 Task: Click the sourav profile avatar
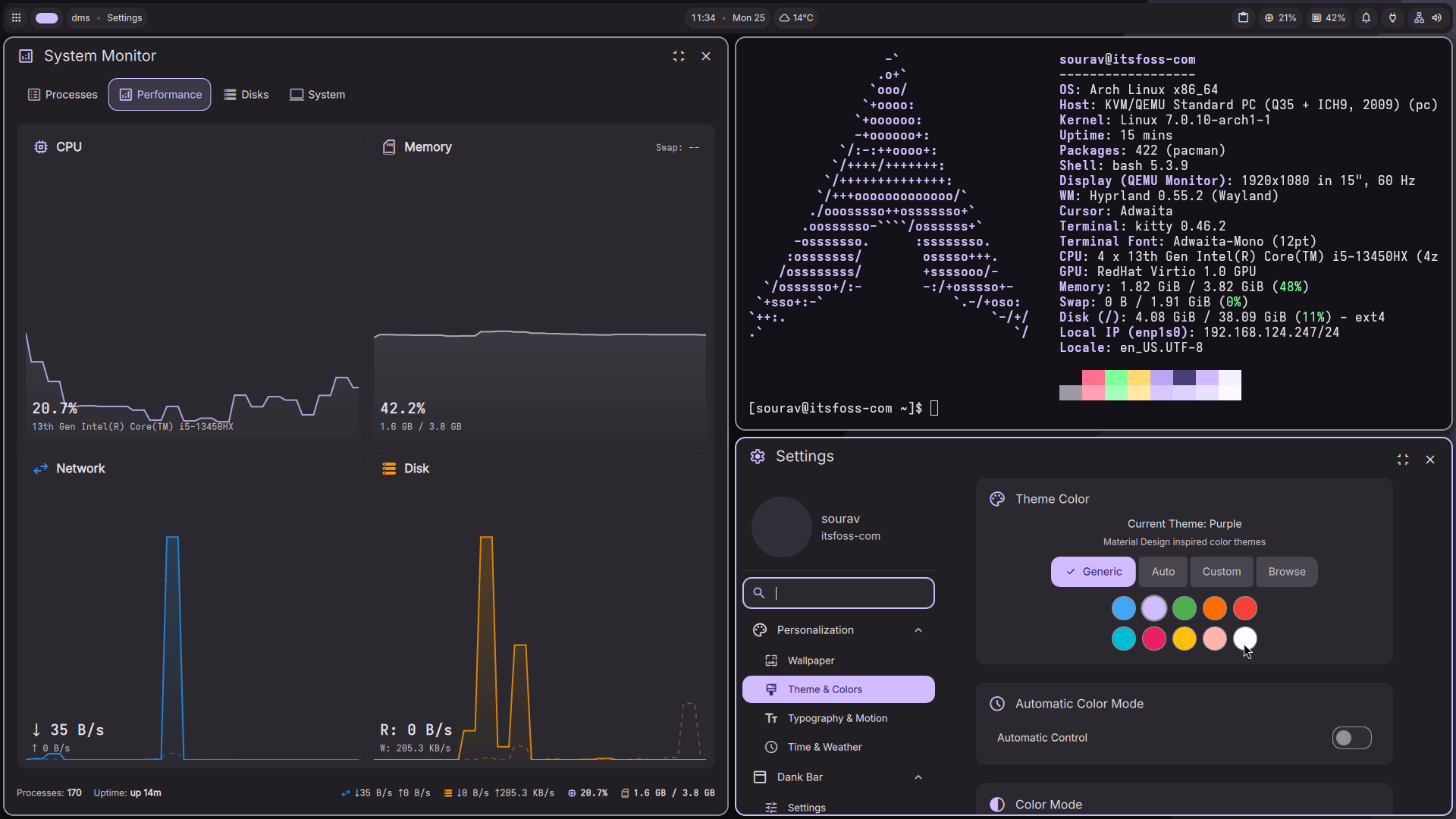click(x=782, y=527)
